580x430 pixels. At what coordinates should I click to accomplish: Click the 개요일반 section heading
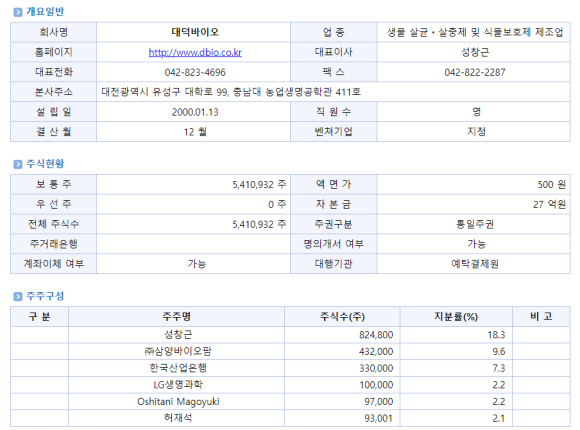point(45,12)
